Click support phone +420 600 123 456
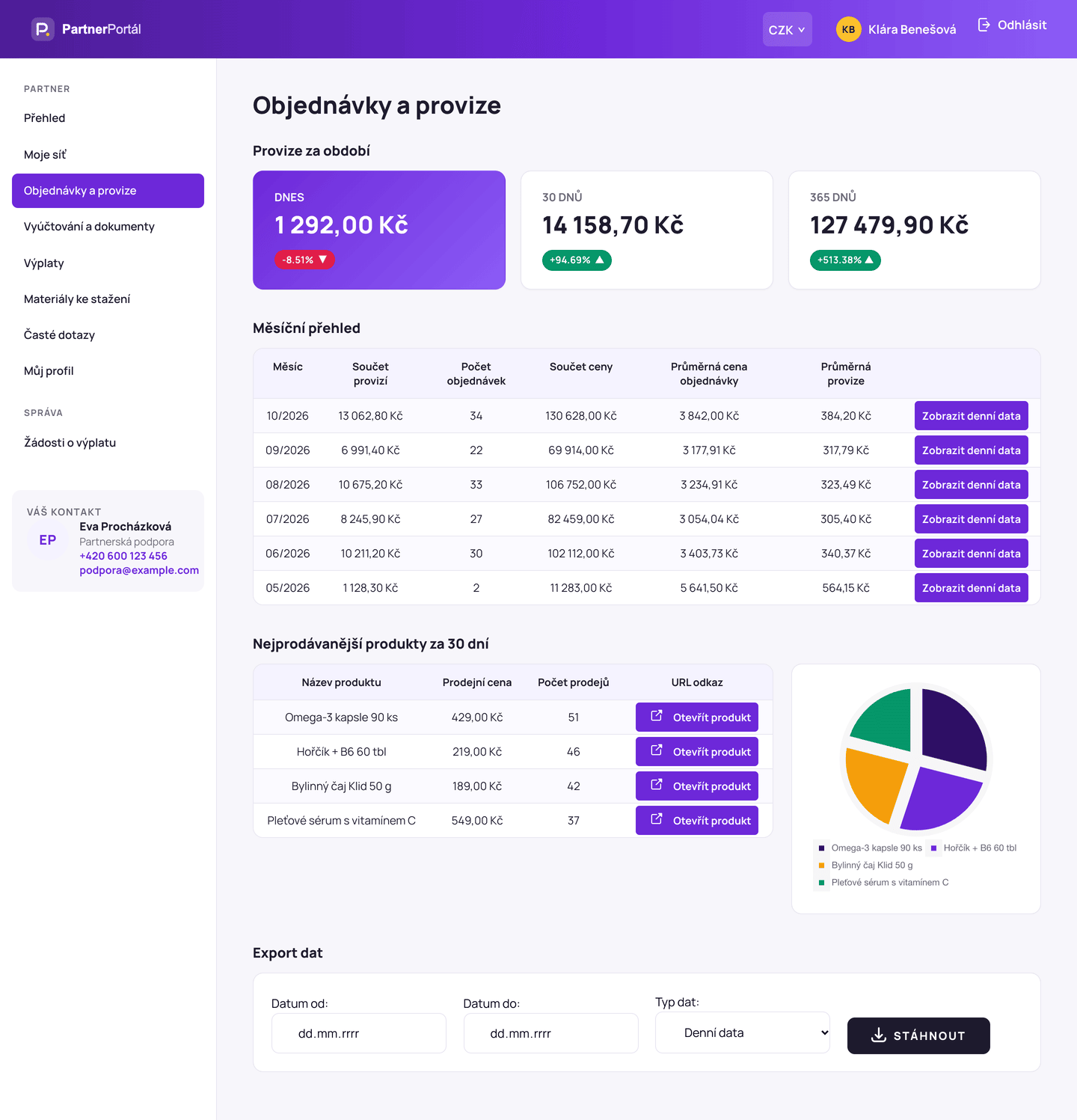1077x1120 pixels. pos(123,556)
